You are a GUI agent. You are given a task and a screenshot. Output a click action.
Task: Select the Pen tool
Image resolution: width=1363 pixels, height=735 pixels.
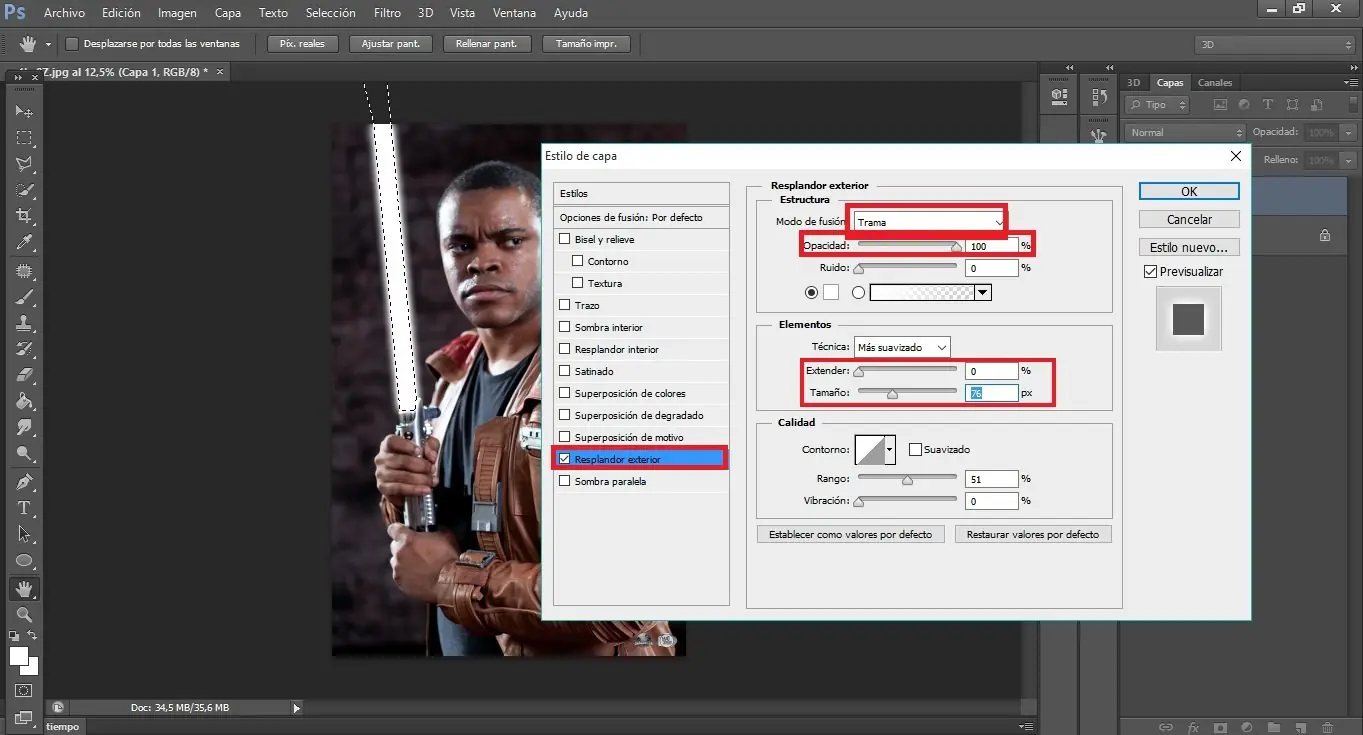pos(24,482)
